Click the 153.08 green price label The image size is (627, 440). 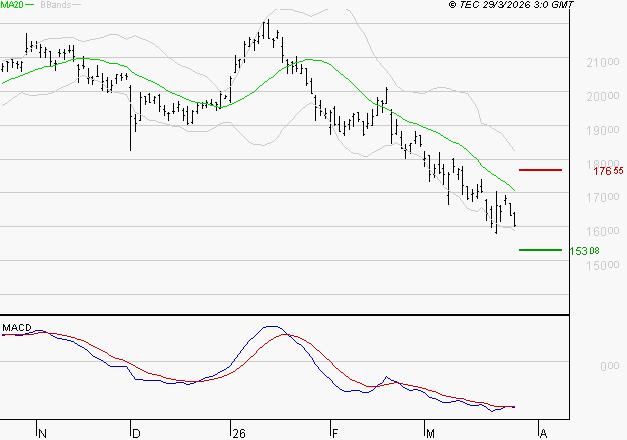tap(584, 251)
